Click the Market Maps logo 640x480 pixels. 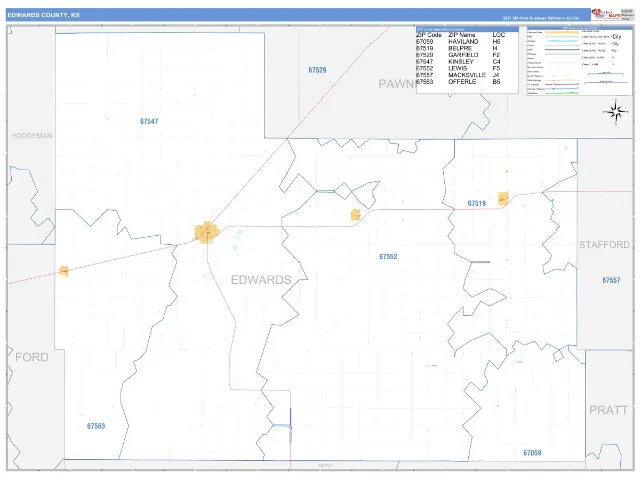tap(606, 14)
